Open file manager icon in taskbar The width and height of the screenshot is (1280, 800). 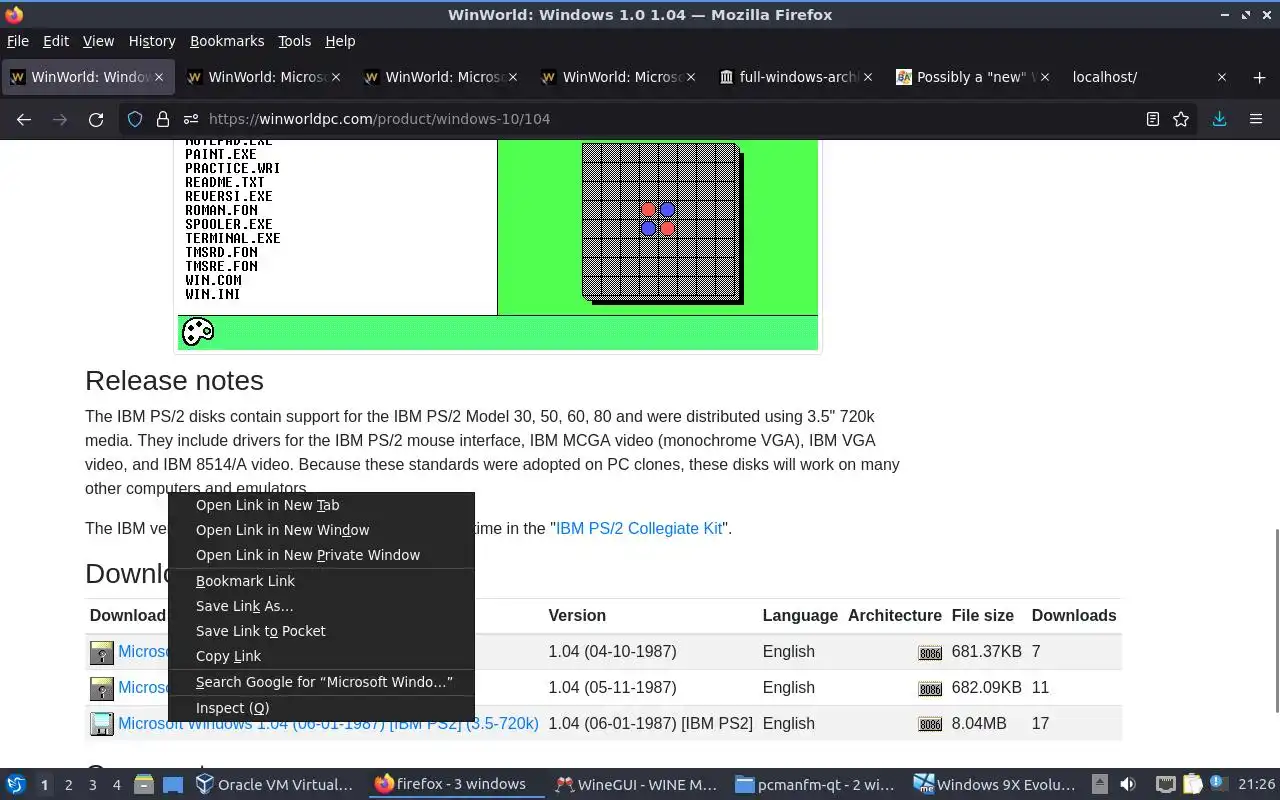[x=144, y=785]
